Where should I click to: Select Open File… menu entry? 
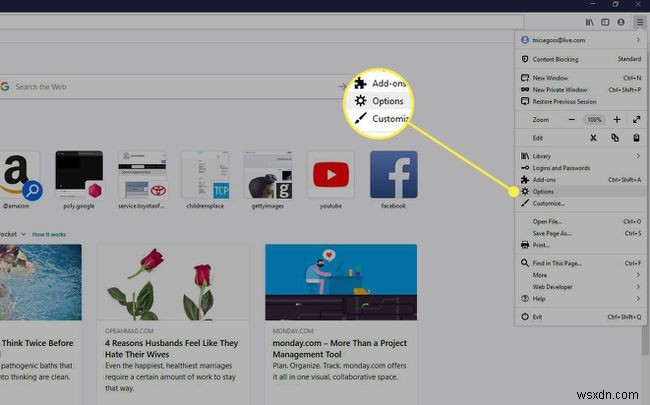[x=580, y=222]
